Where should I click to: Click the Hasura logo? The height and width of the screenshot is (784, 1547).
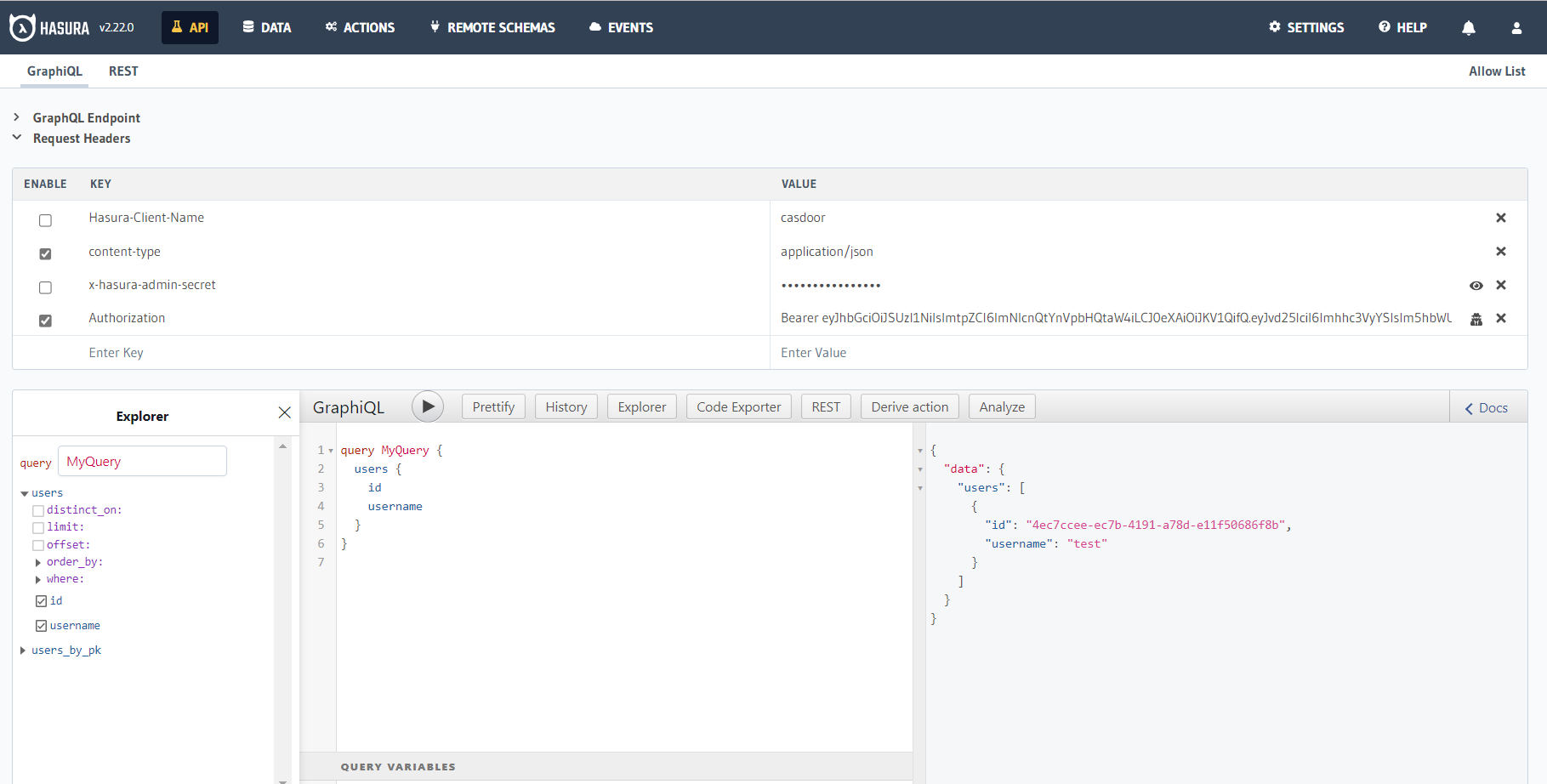(20, 26)
